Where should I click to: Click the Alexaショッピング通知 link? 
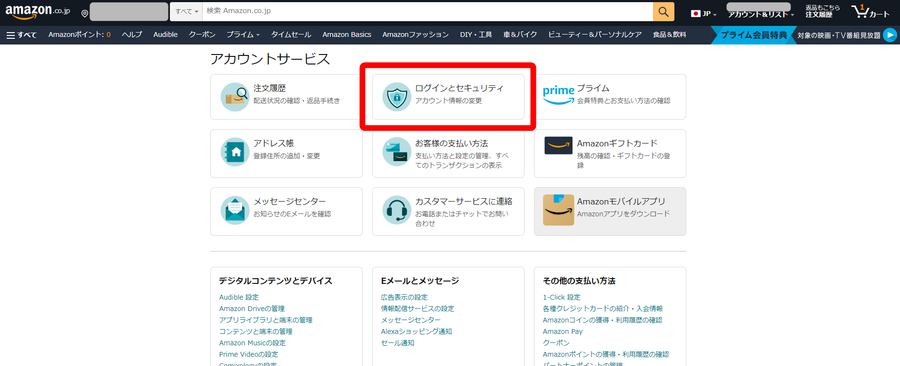click(416, 332)
